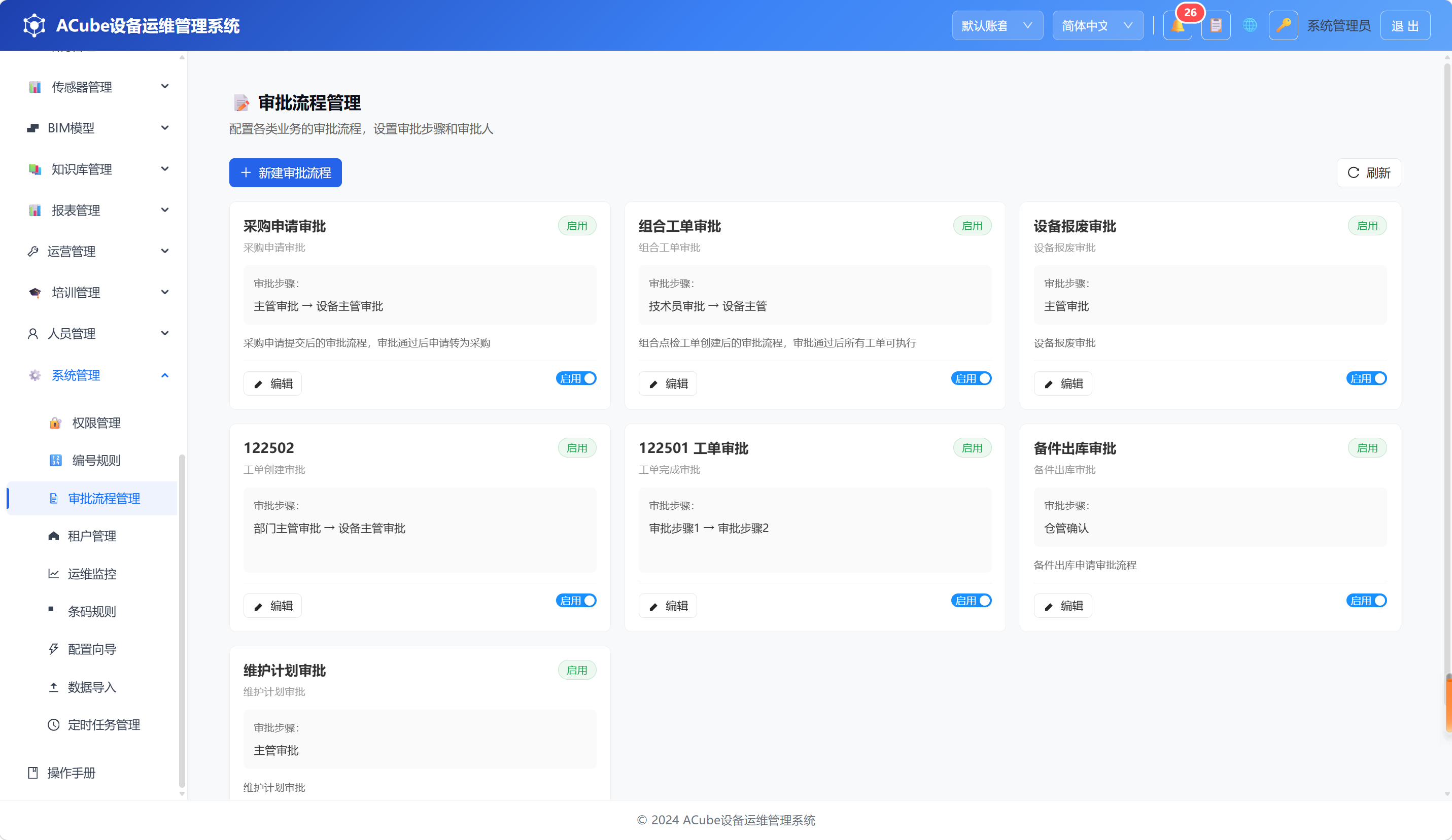Viewport: 1452px width, 840px height.
Task: Expand the 人员管理 chevron
Action: (x=165, y=333)
